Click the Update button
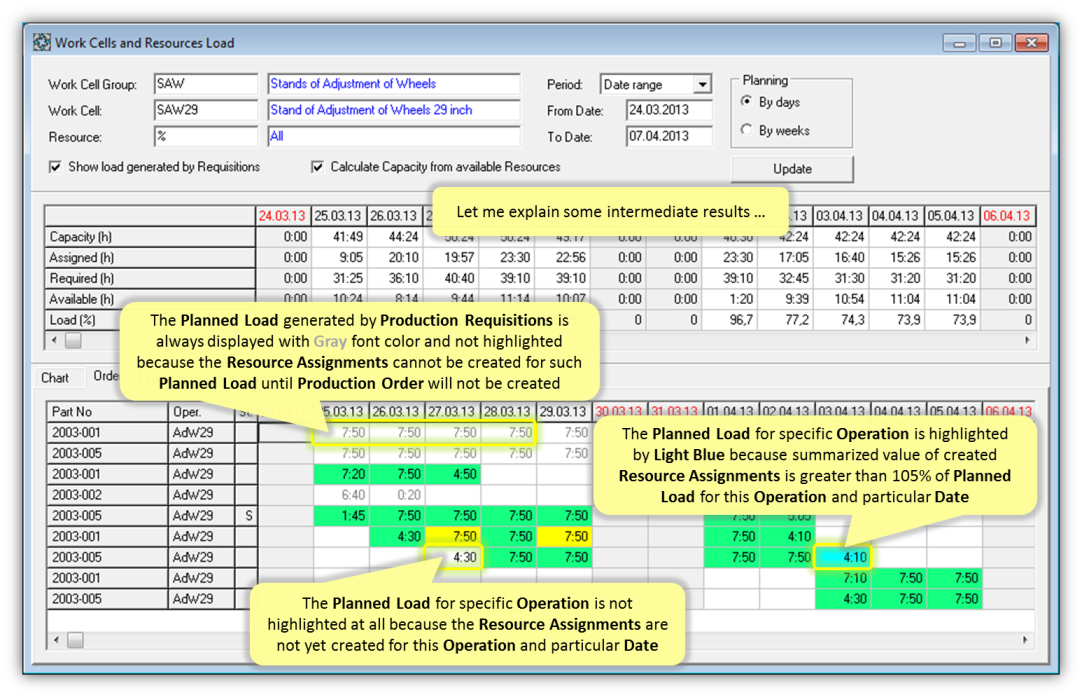Image resolution: width=1082 pixels, height=697 pixels. [x=792, y=169]
